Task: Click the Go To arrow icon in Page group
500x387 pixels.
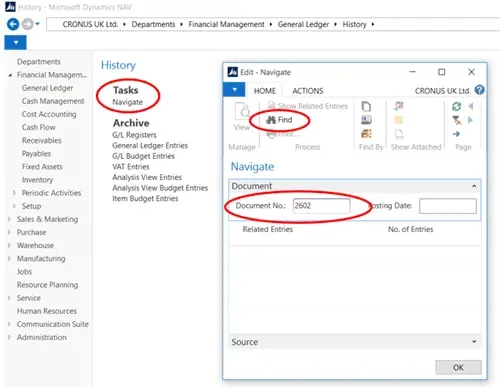Action: coord(456,134)
